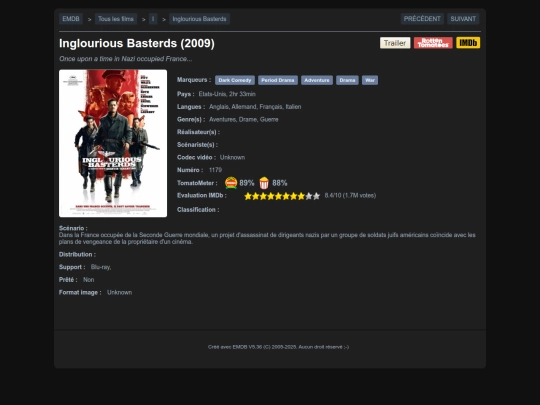This screenshot has width=540, height=405.
Task: Open the IMDb badge icon
Action: click(468, 43)
